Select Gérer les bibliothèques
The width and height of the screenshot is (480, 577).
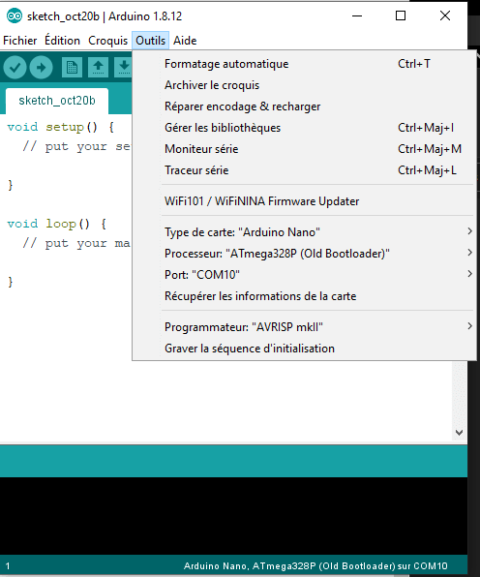[x=304, y=128]
